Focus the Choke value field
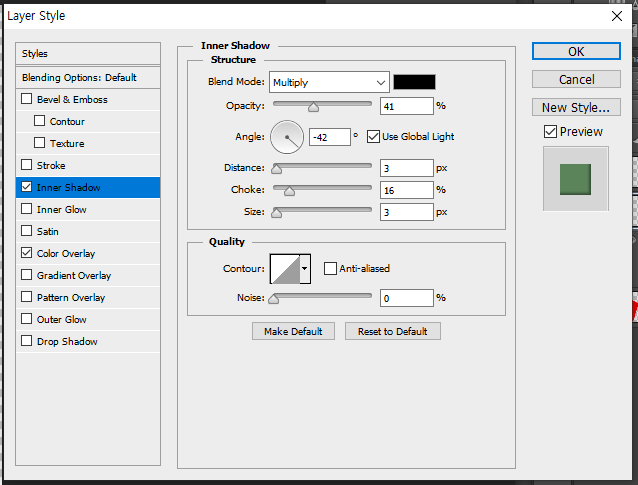 tap(406, 190)
